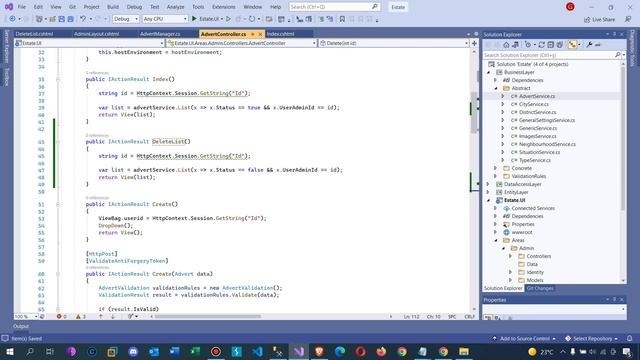This screenshot has height=360, width=640.
Task: Collapse the Index() method outline marker
Action: (x=58, y=79)
